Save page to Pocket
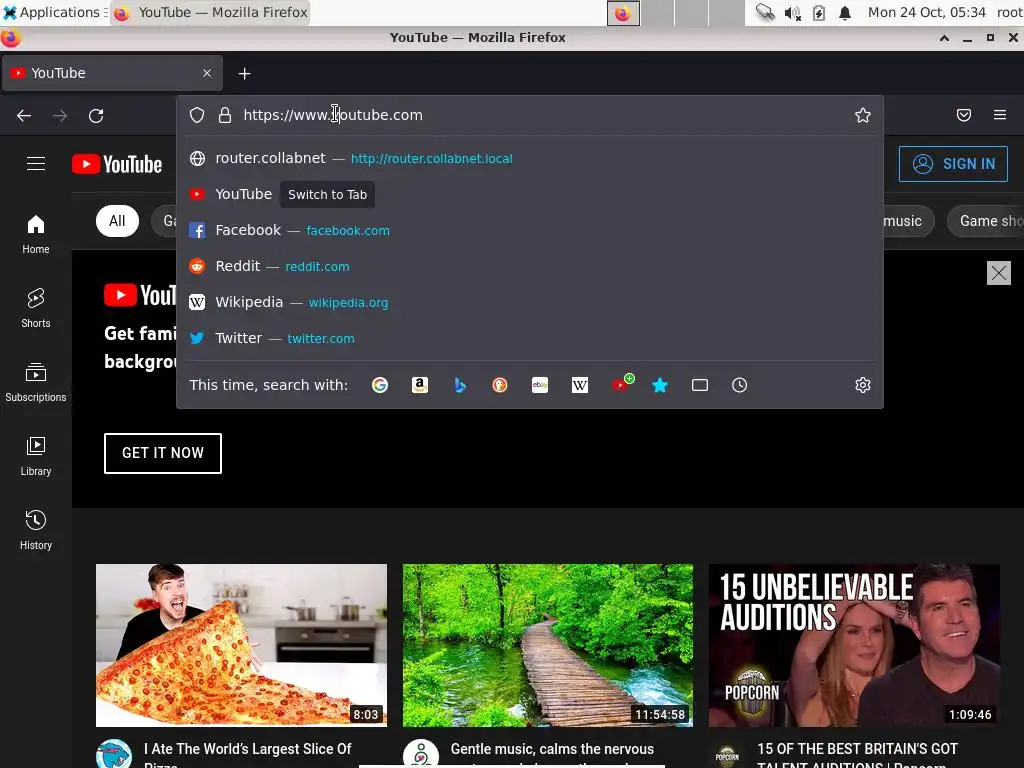 click(x=963, y=116)
